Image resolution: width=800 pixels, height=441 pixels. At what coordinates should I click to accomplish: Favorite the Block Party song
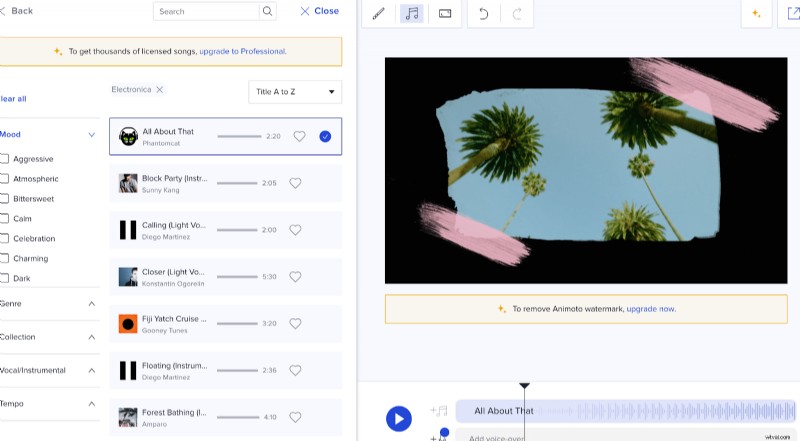tap(295, 183)
